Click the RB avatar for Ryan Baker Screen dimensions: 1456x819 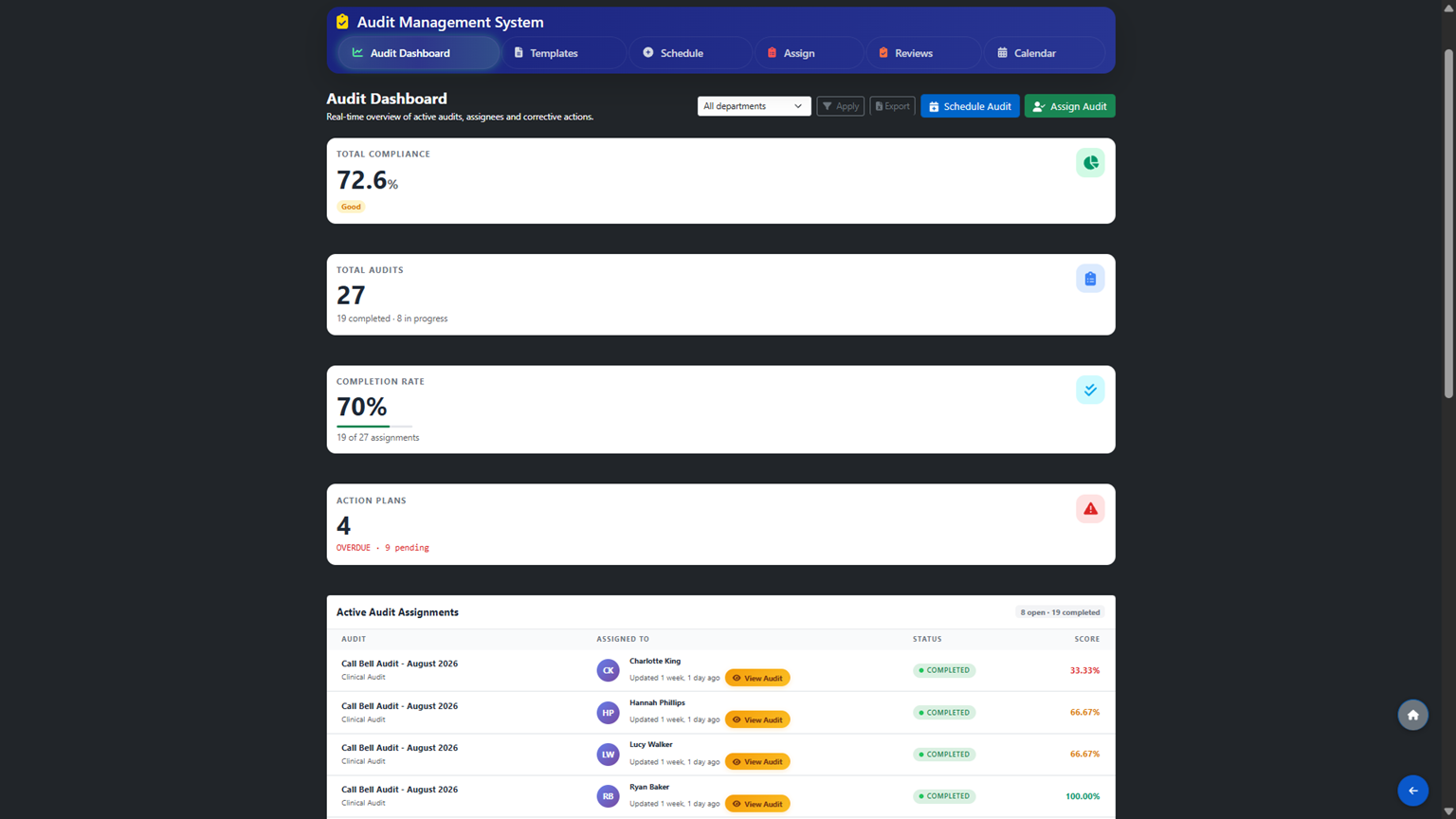coord(608,796)
